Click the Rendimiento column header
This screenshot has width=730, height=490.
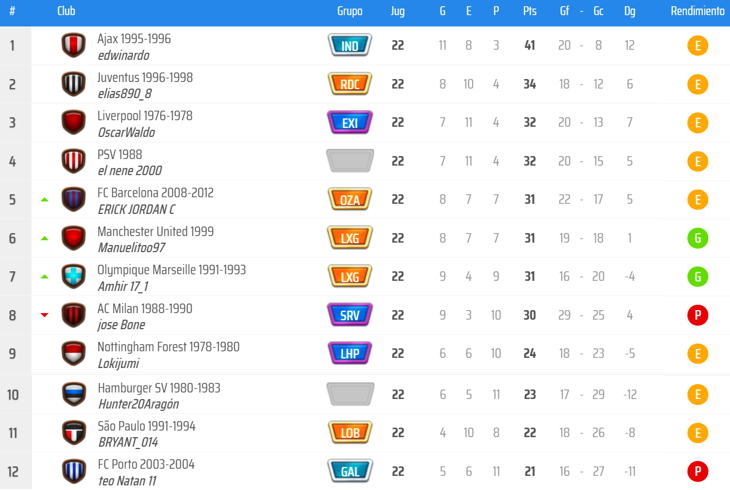point(697,11)
